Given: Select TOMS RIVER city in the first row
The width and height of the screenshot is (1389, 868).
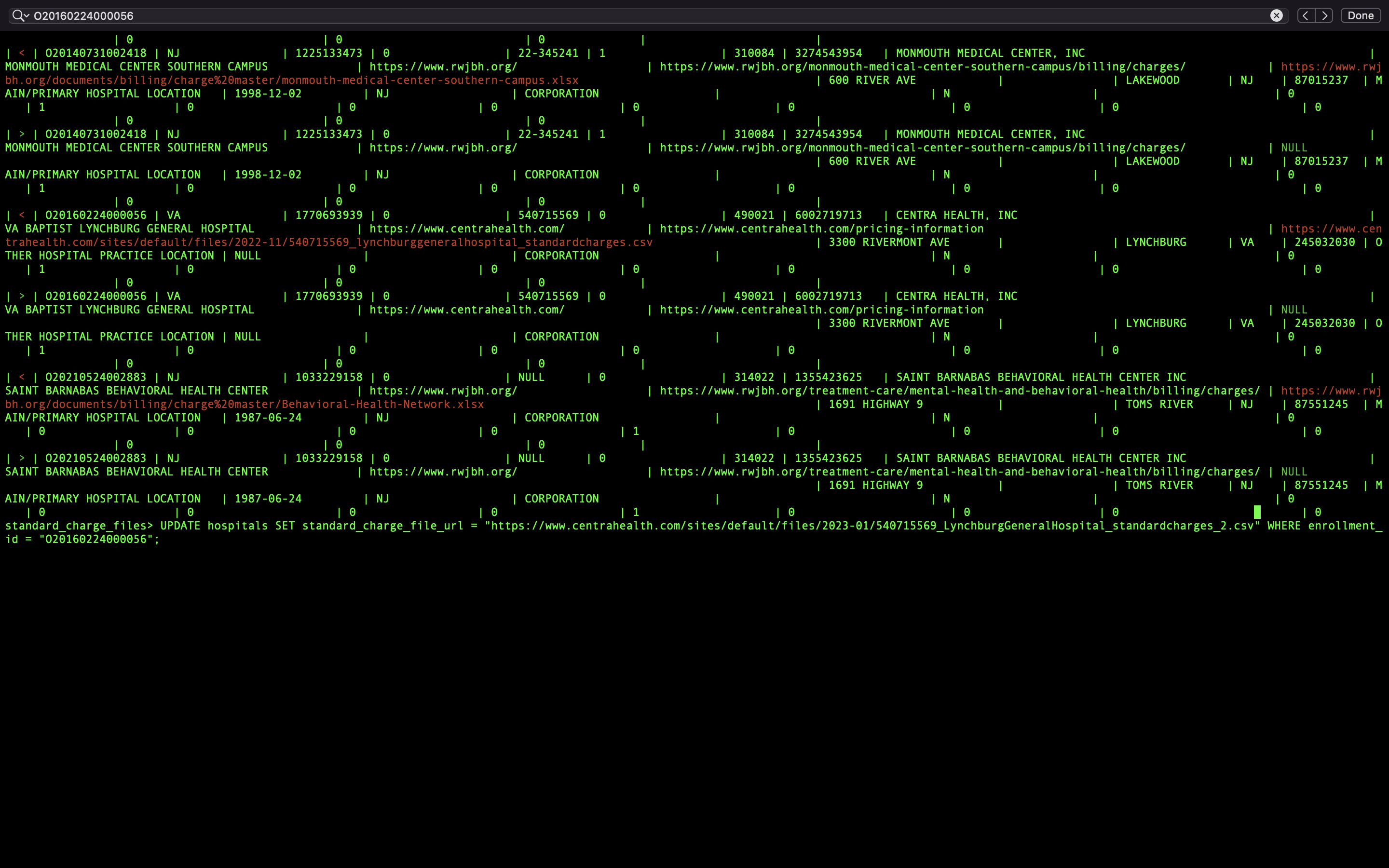Looking at the screenshot, I should (1159, 404).
